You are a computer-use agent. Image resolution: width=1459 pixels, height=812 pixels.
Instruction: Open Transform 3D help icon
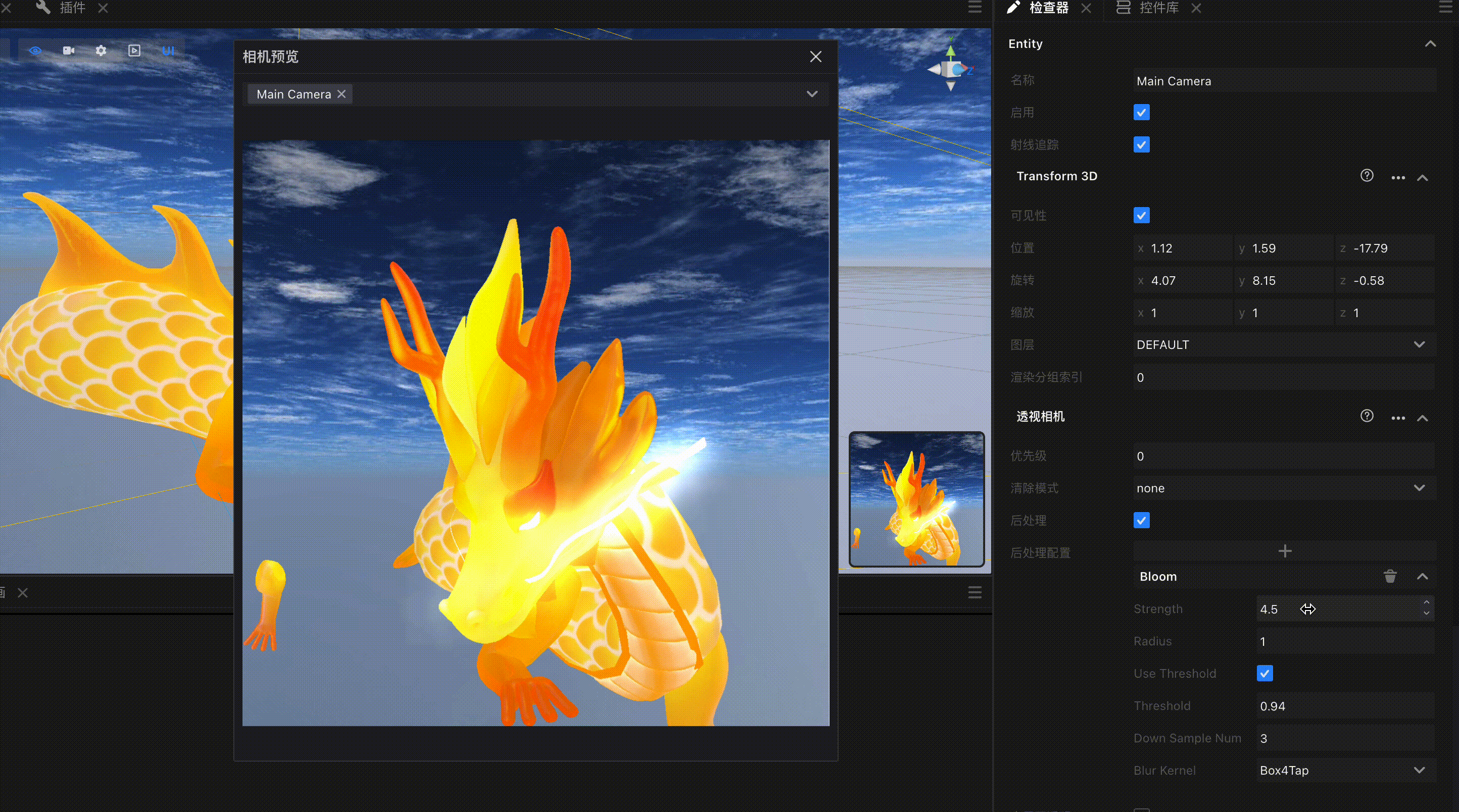(x=1367, y=176)
